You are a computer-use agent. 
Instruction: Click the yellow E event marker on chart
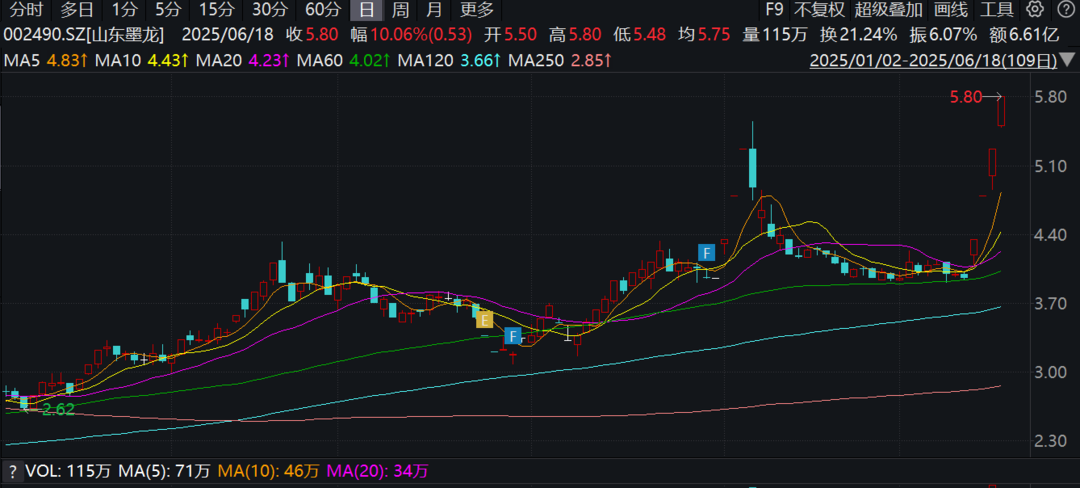484,320
